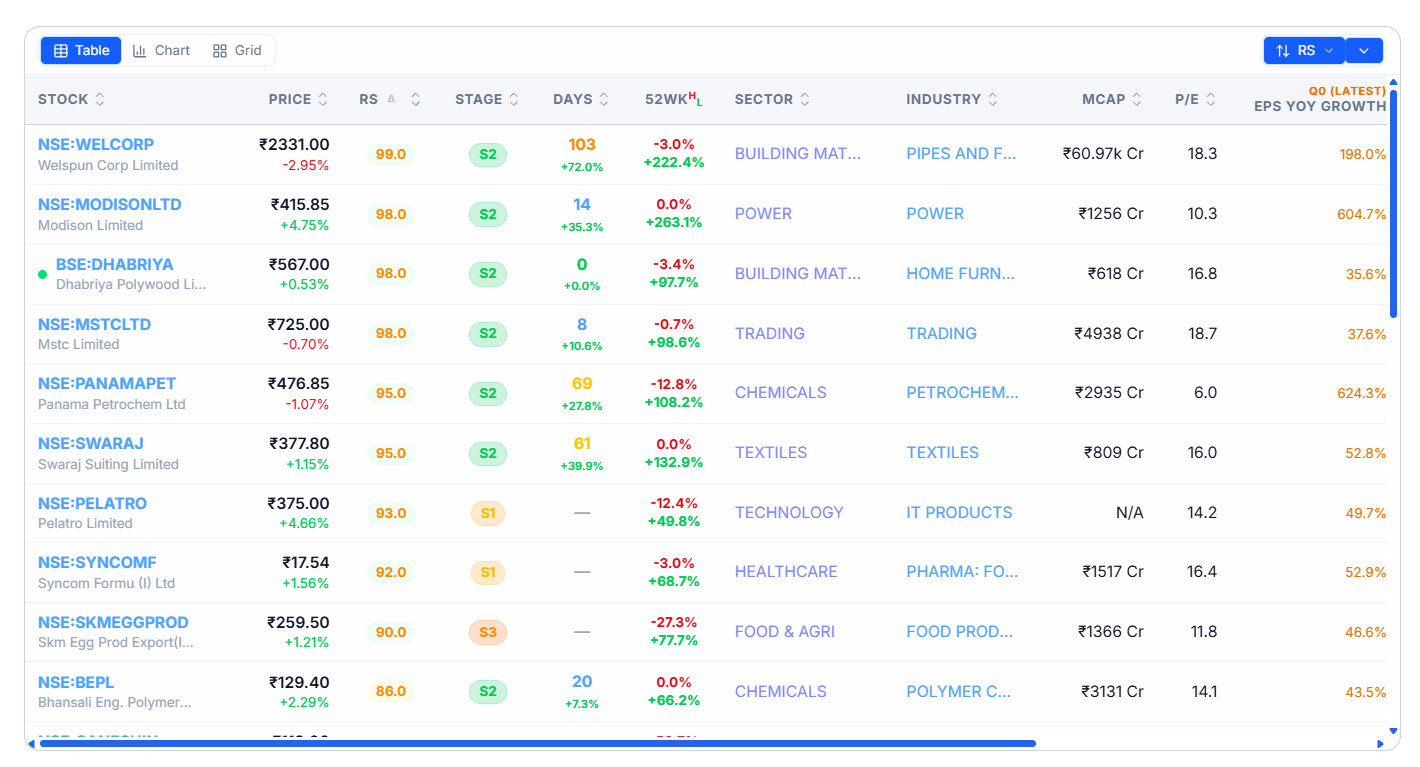Image resolution: width=1420 pixels, height=767 pixels.
Task: Select TEXTILES sector link for SWARAJ
Action: pos(771,452)
